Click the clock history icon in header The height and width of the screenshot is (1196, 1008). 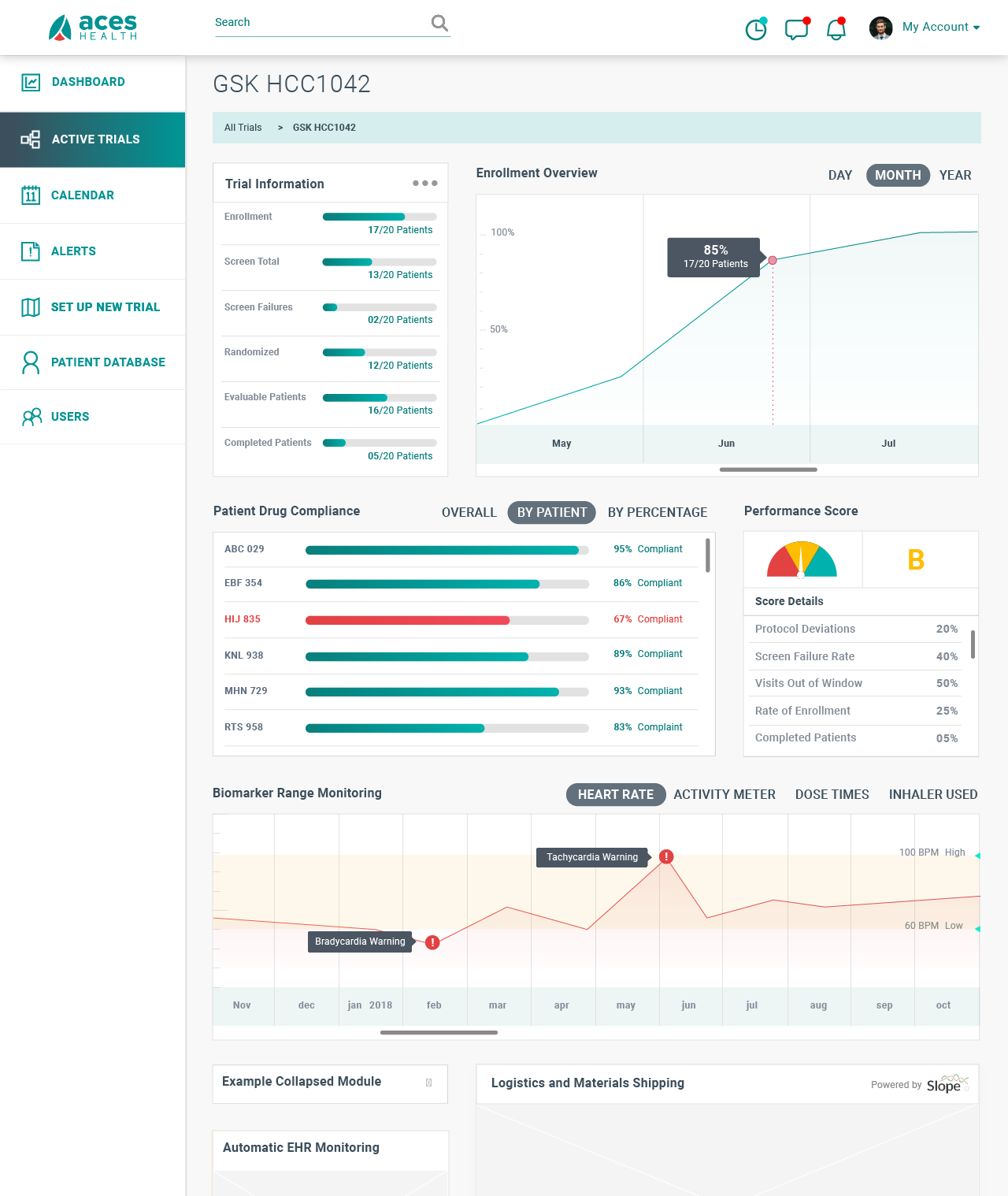click(756, 29)
